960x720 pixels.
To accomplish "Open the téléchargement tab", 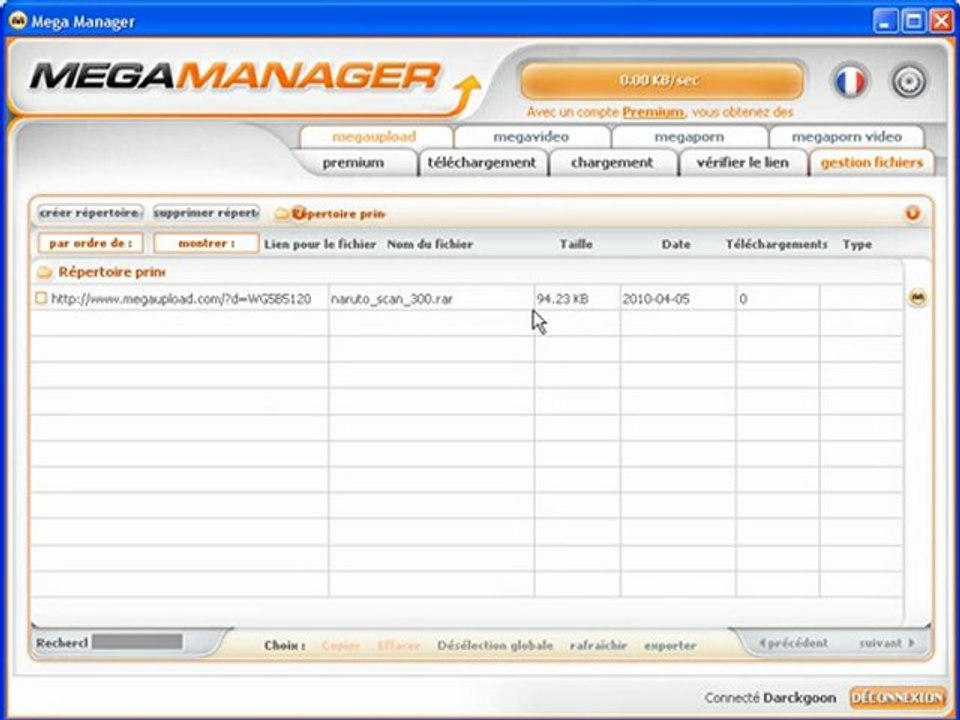I will coord(482,163).
